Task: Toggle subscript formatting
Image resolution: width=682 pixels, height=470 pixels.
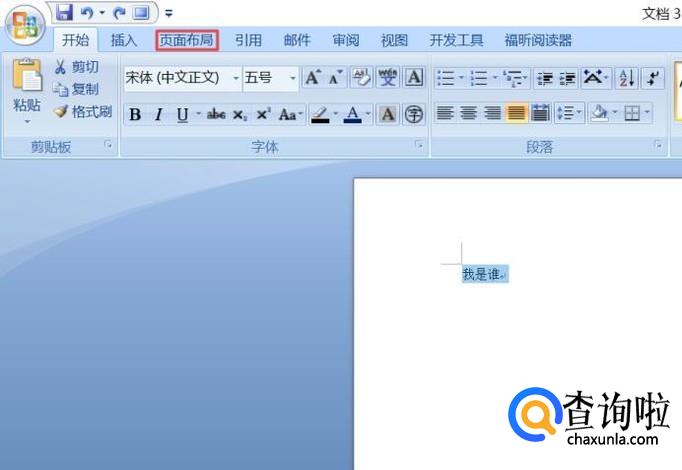Action: click(239, 114)
